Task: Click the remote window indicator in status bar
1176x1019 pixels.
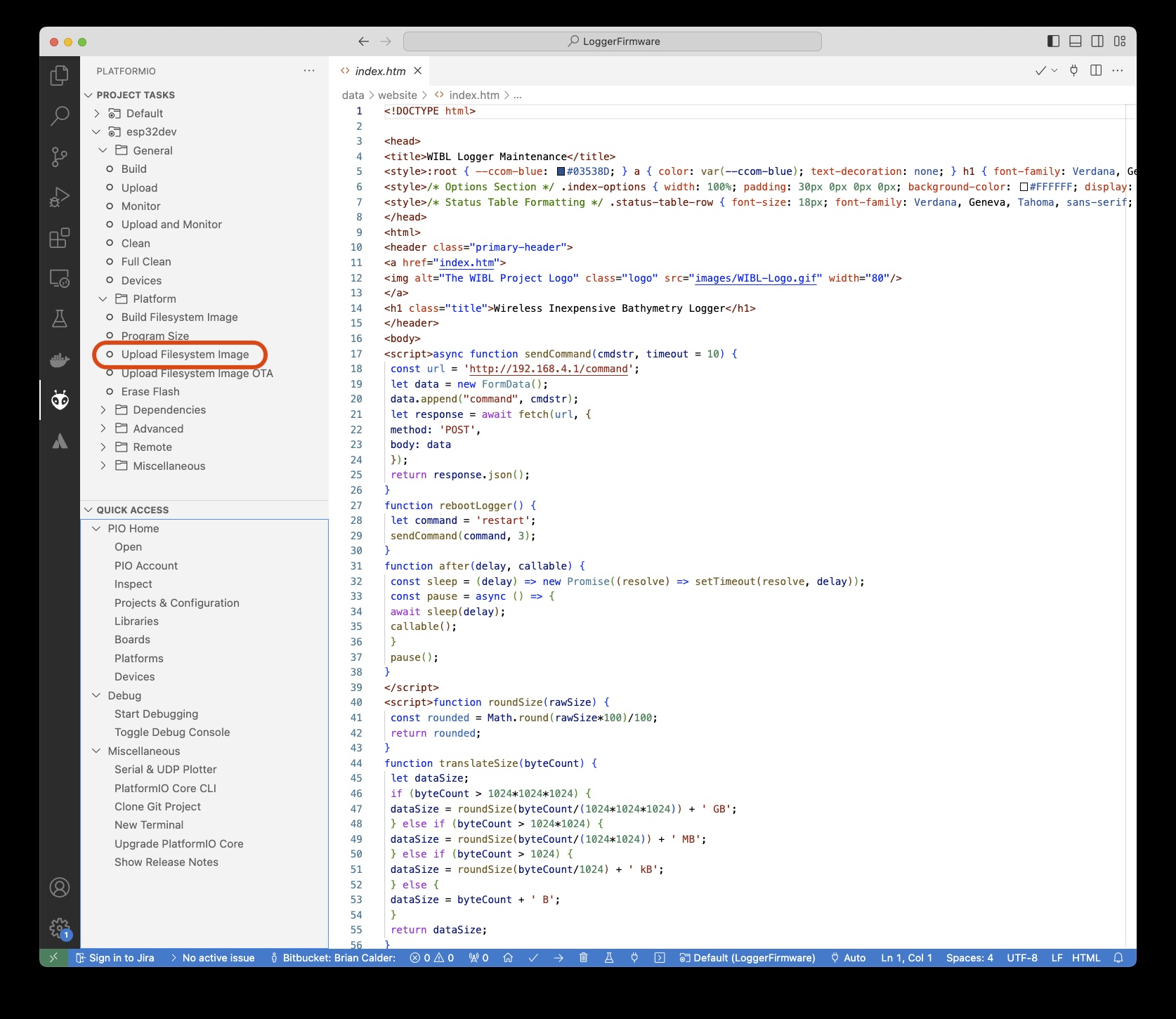Action: [x=53, y=958]
